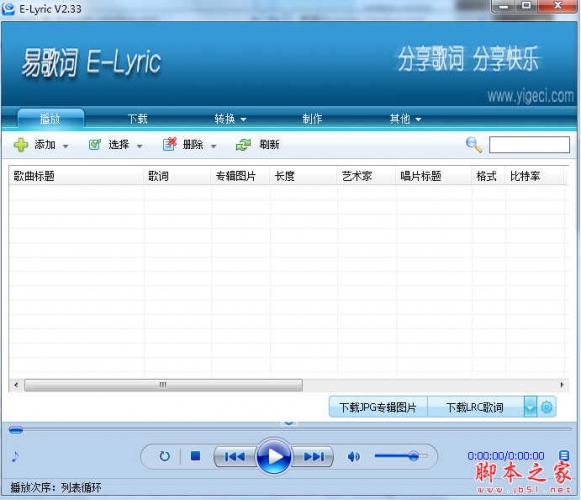Expand the 选择 dropdown arrow
This screenshot has width=581, height=500.
click(140, 146)
